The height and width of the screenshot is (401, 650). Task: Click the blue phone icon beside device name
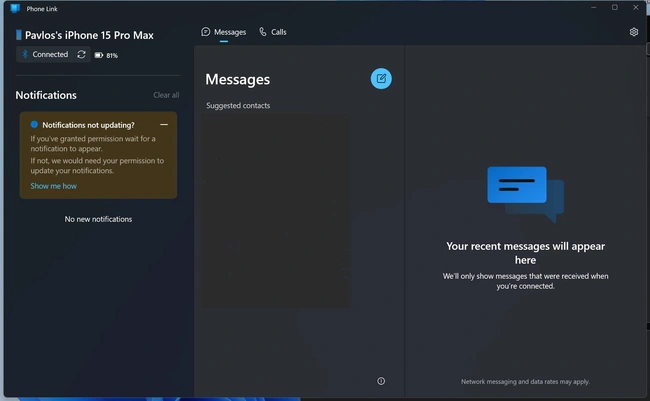[x=19, y=35]
